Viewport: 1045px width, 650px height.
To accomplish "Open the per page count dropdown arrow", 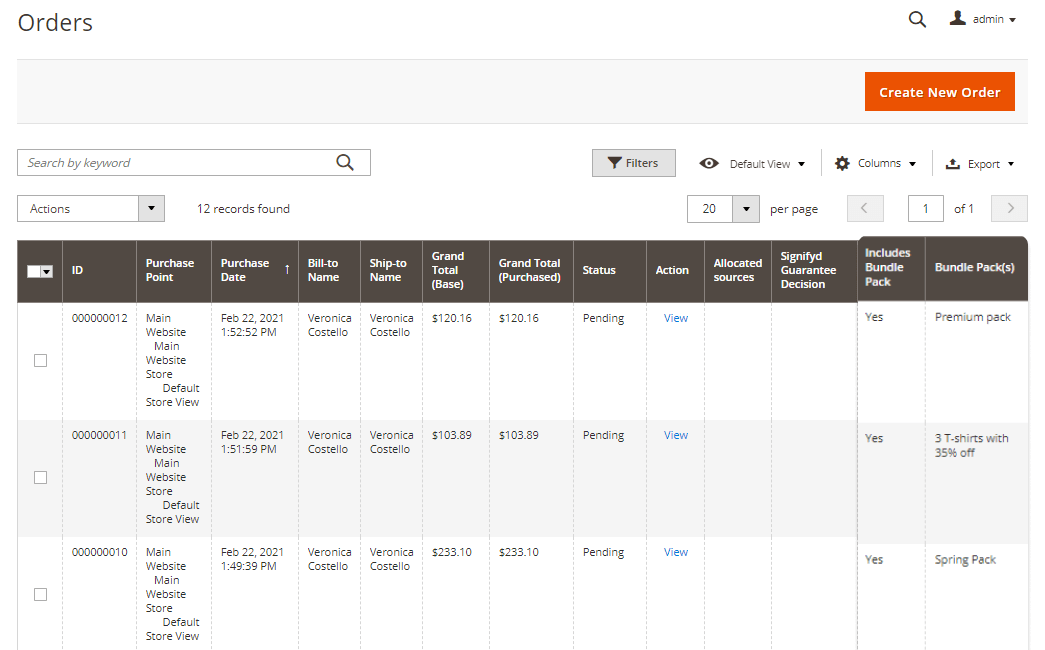I will (746, 209).
